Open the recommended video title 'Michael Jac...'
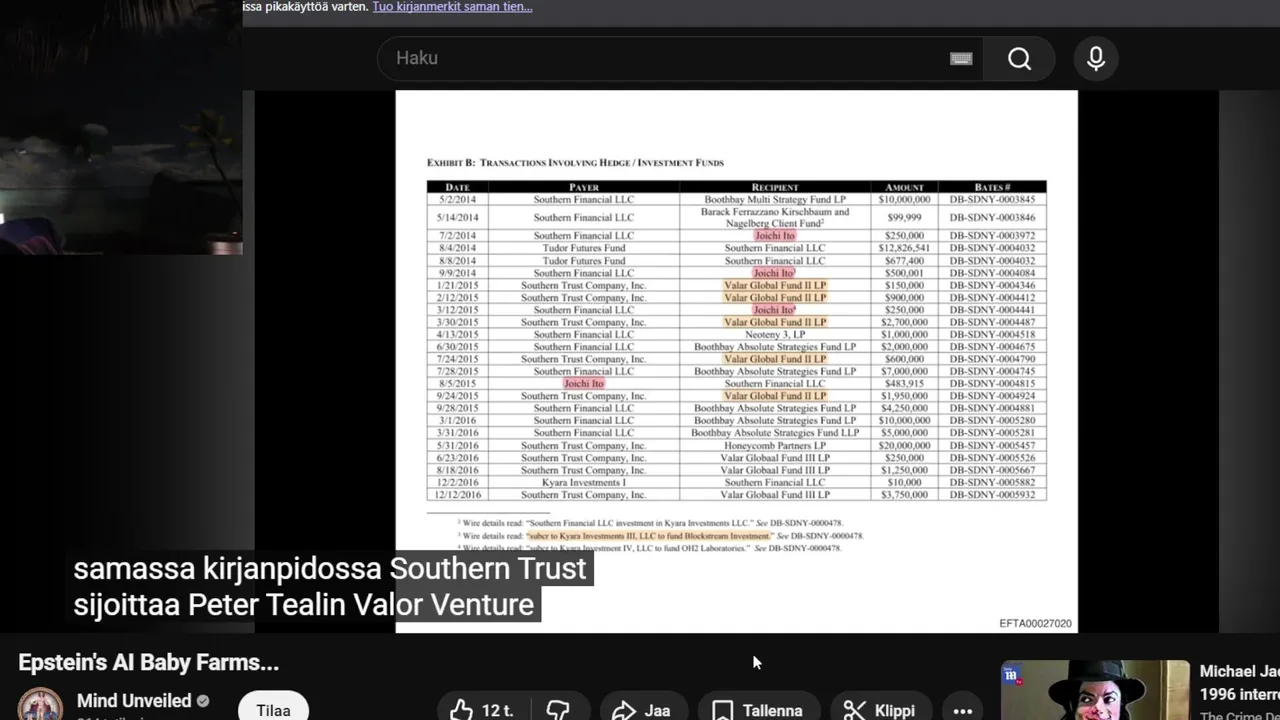This screenshot has width=1280, height=720. (x=1239, y=682)
